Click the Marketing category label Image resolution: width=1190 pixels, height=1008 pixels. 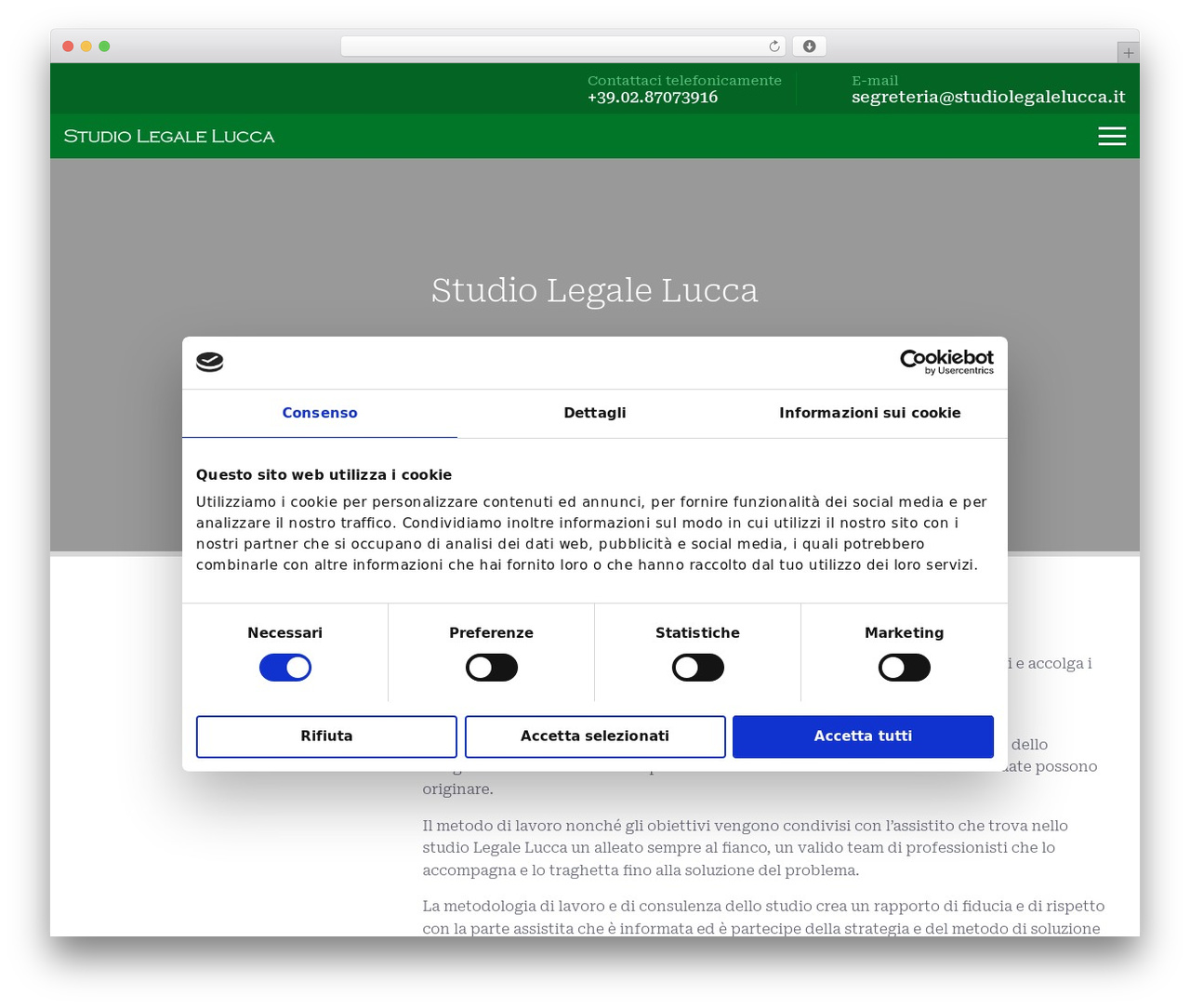click(x=905, y=633)
